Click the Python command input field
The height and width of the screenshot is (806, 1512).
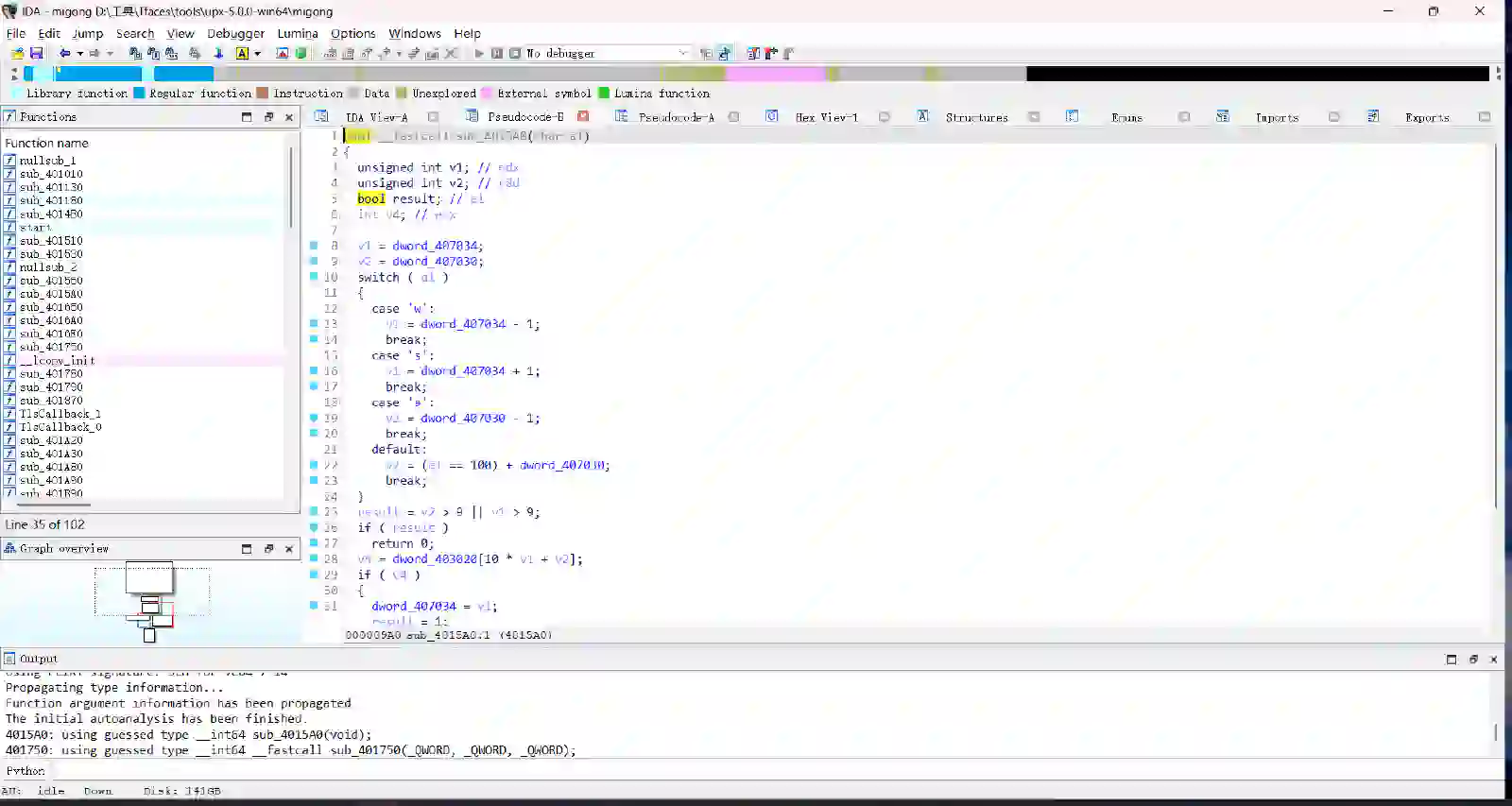click(756, 771)
